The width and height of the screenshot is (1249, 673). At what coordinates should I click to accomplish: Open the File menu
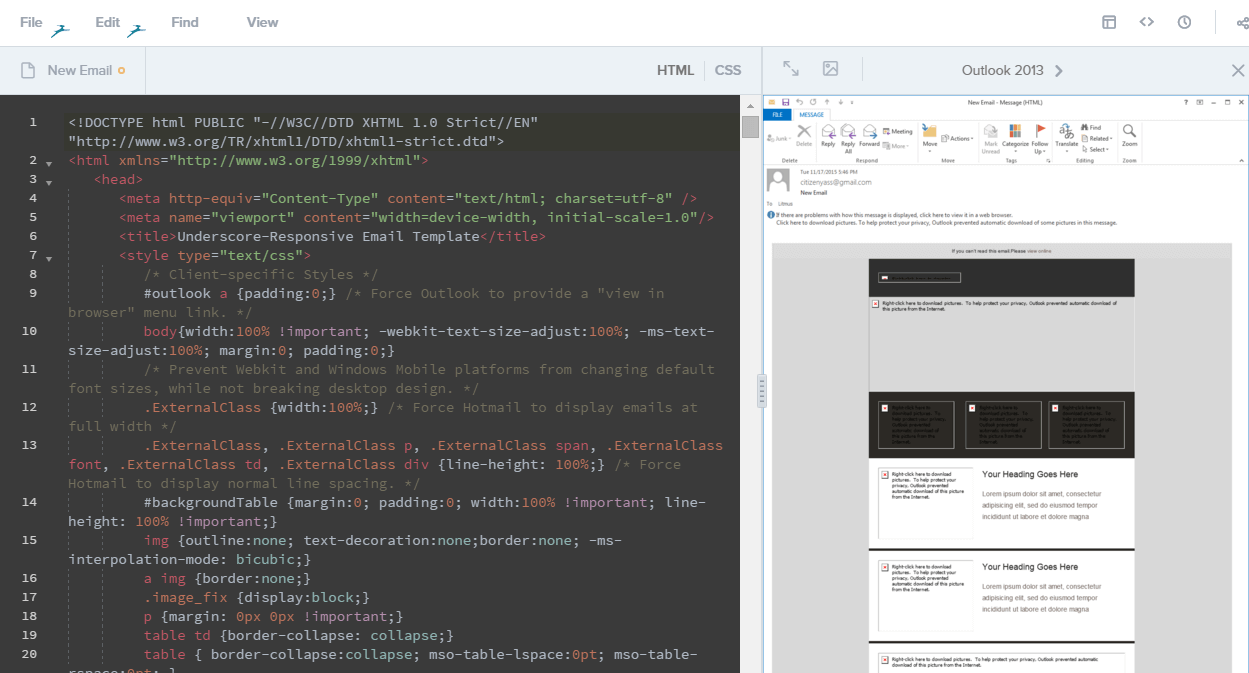point(31,22)
